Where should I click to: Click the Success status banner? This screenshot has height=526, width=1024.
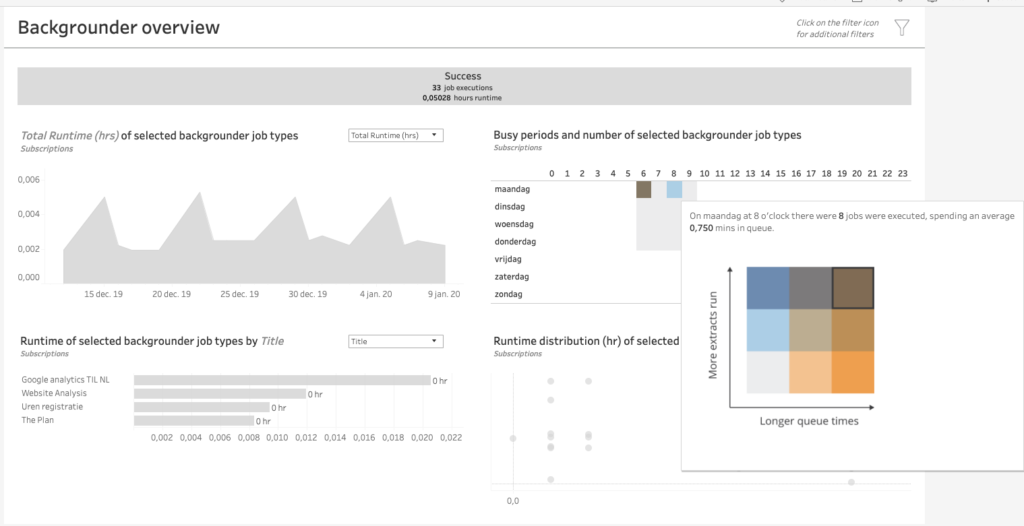click(x=463, y=86)
